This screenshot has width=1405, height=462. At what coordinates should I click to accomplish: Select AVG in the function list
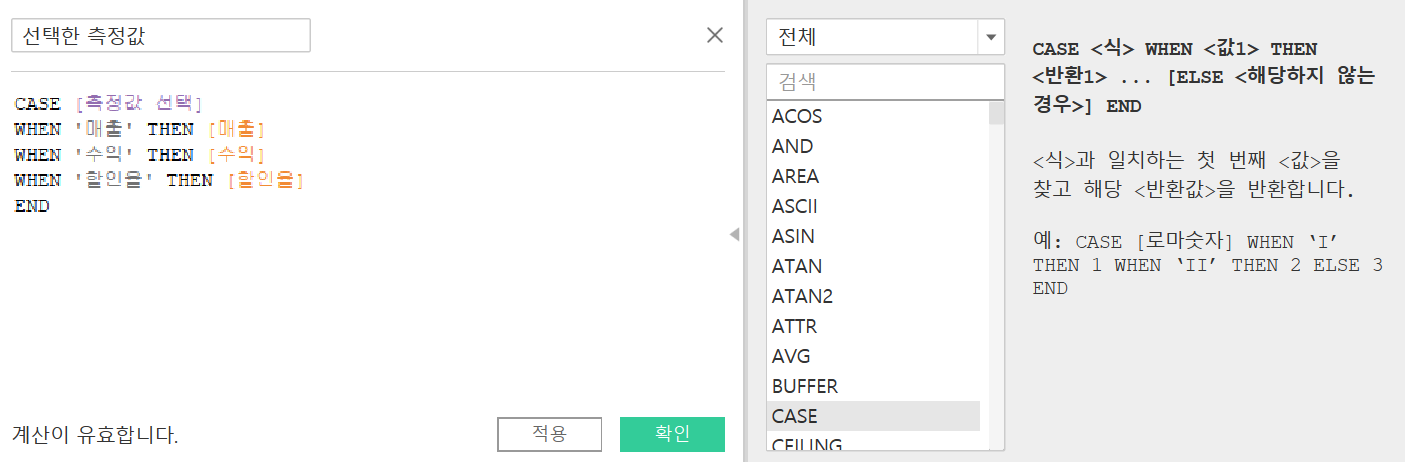[875, 356]
